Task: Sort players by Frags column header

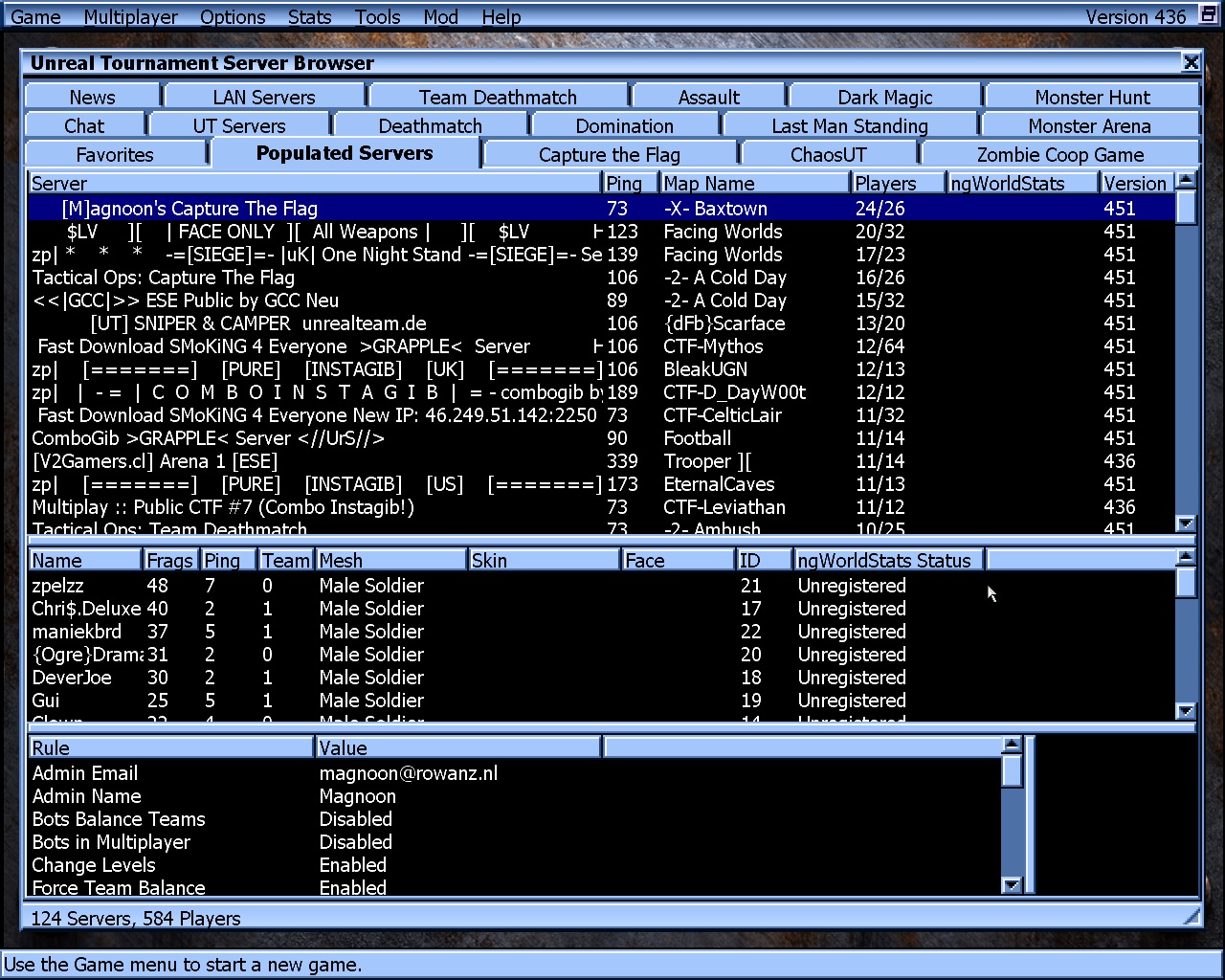Action: [x=171, y=560]
